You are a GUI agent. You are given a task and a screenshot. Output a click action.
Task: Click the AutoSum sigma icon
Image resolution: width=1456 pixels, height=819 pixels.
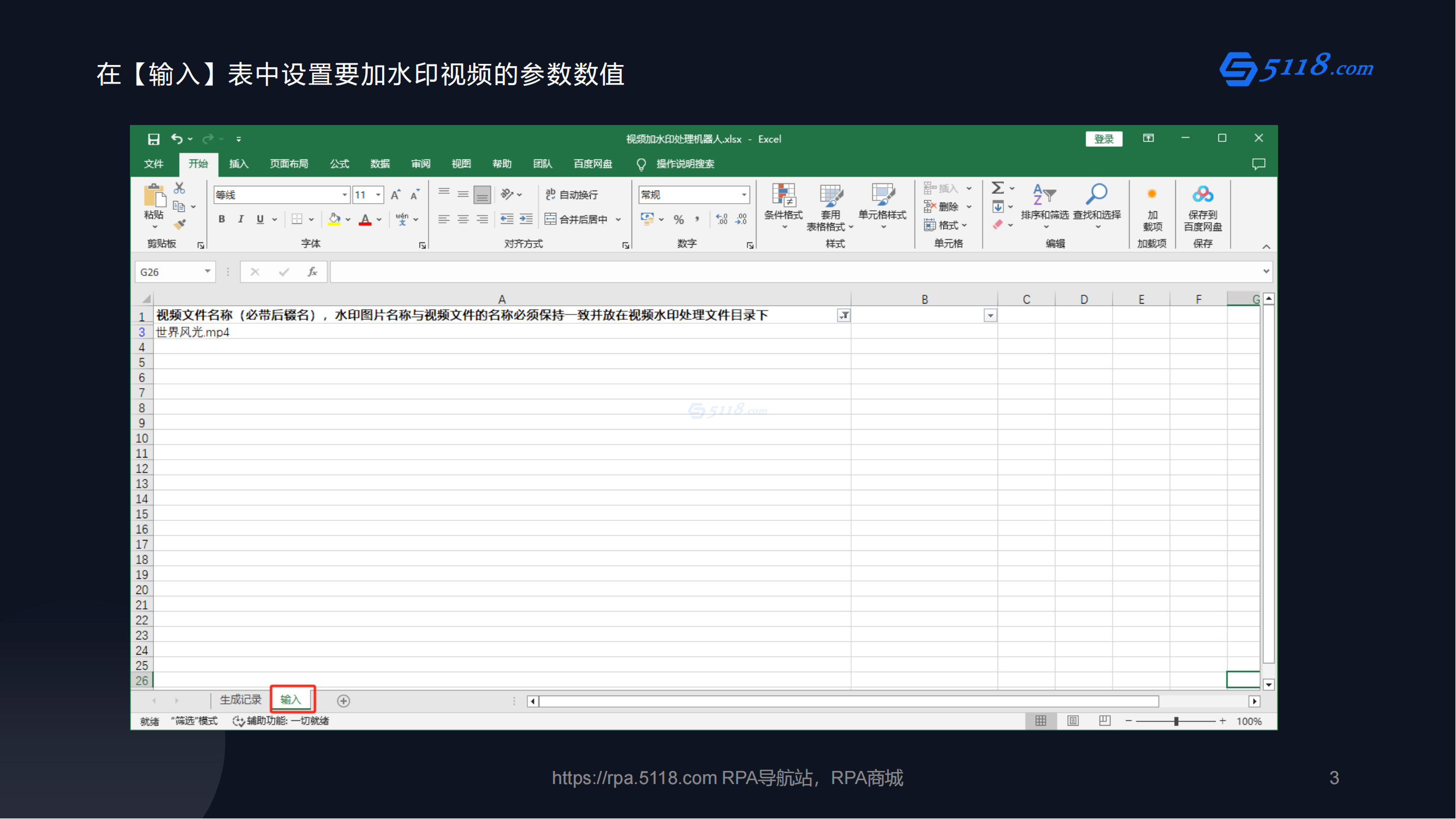tap(997, 188)
